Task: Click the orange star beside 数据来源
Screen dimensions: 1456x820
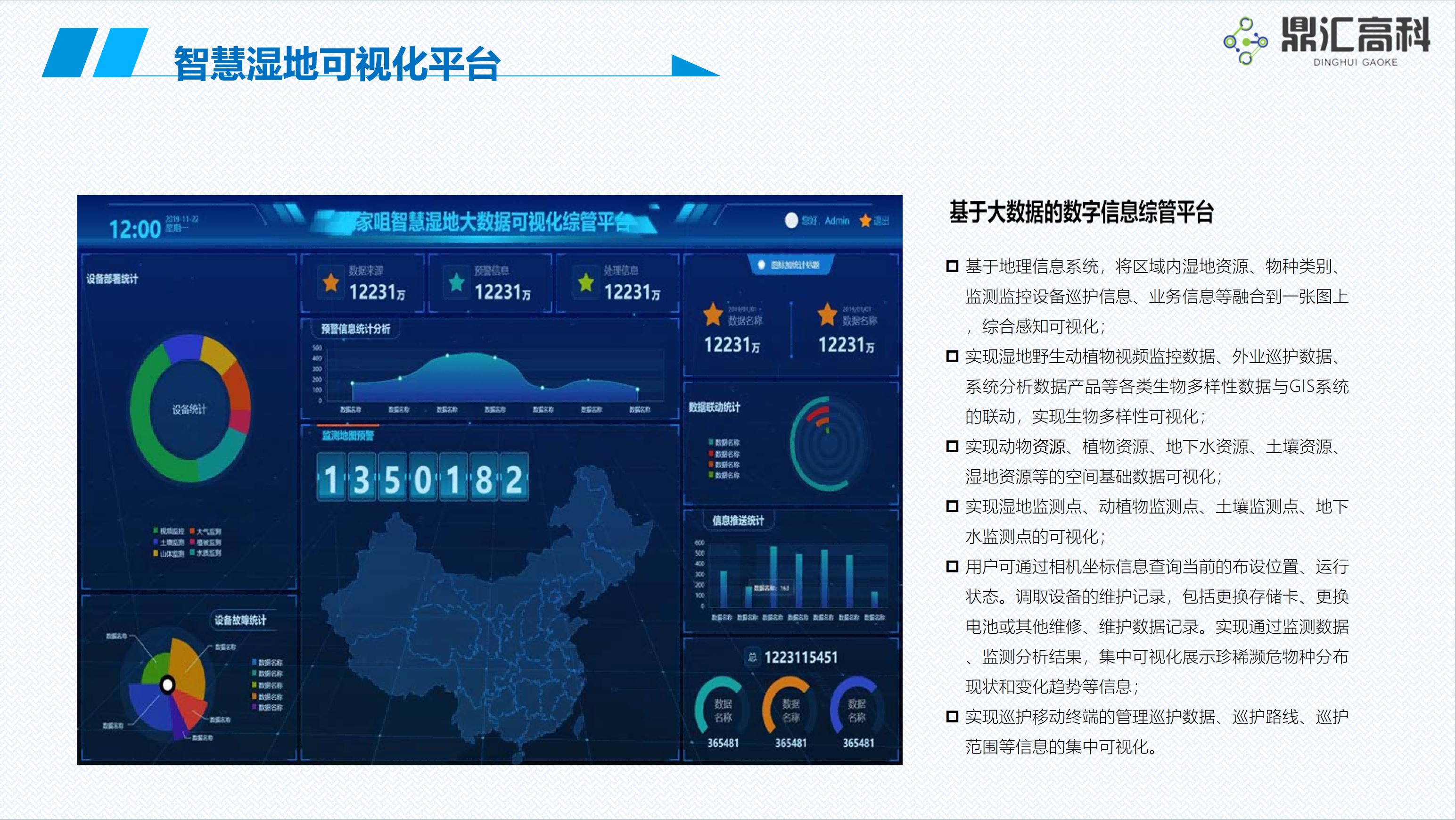Action: click(x=331, y=282)
